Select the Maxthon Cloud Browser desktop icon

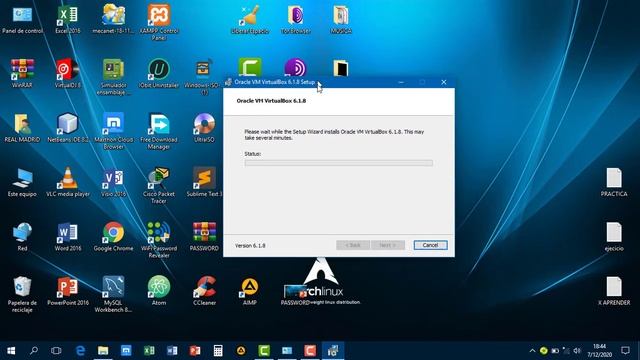click(x=113, y=131)
